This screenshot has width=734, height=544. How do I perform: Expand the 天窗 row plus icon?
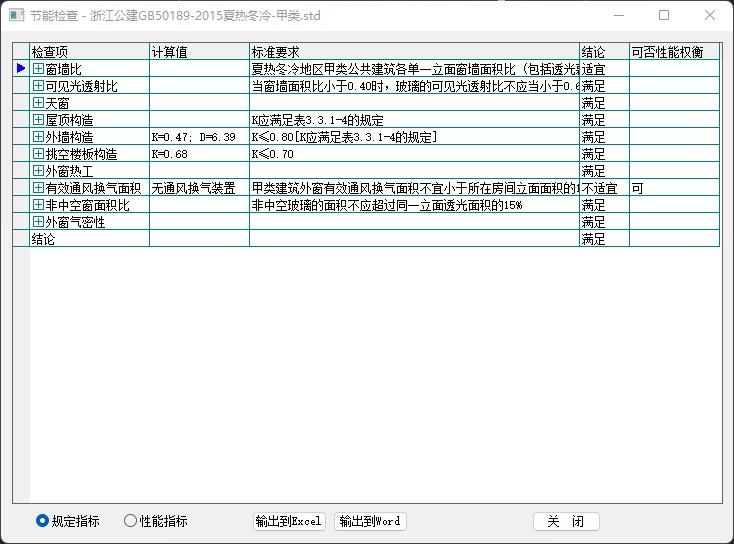38,103
